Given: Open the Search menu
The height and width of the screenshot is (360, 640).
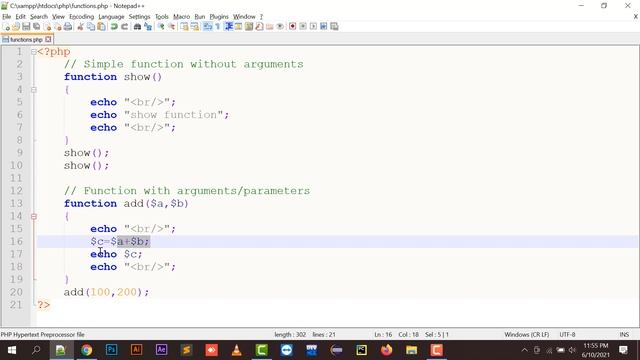Looking at the screenshot, I should [39, 17].
